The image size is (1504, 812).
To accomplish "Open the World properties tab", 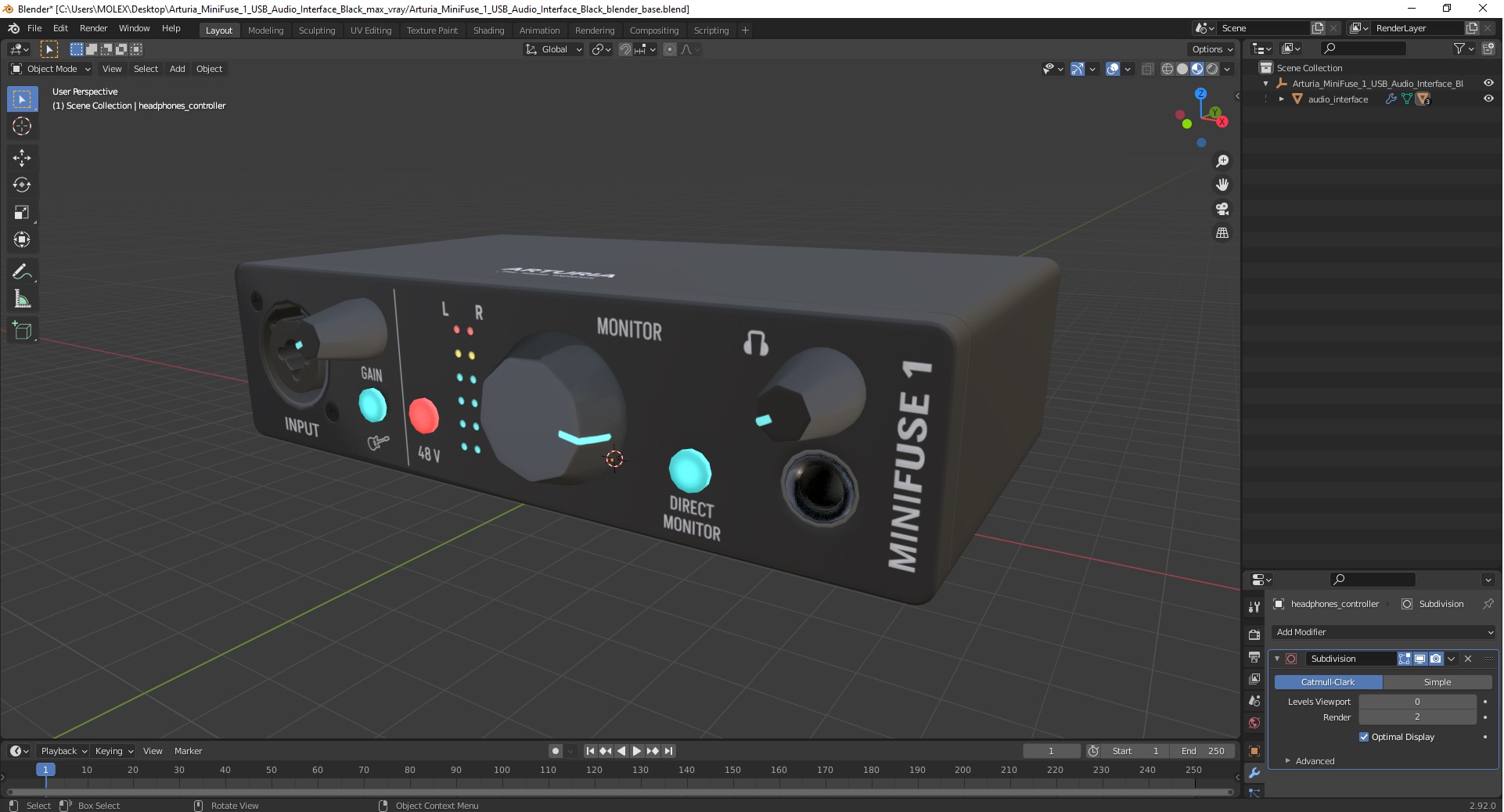I will click(1254, 723).
